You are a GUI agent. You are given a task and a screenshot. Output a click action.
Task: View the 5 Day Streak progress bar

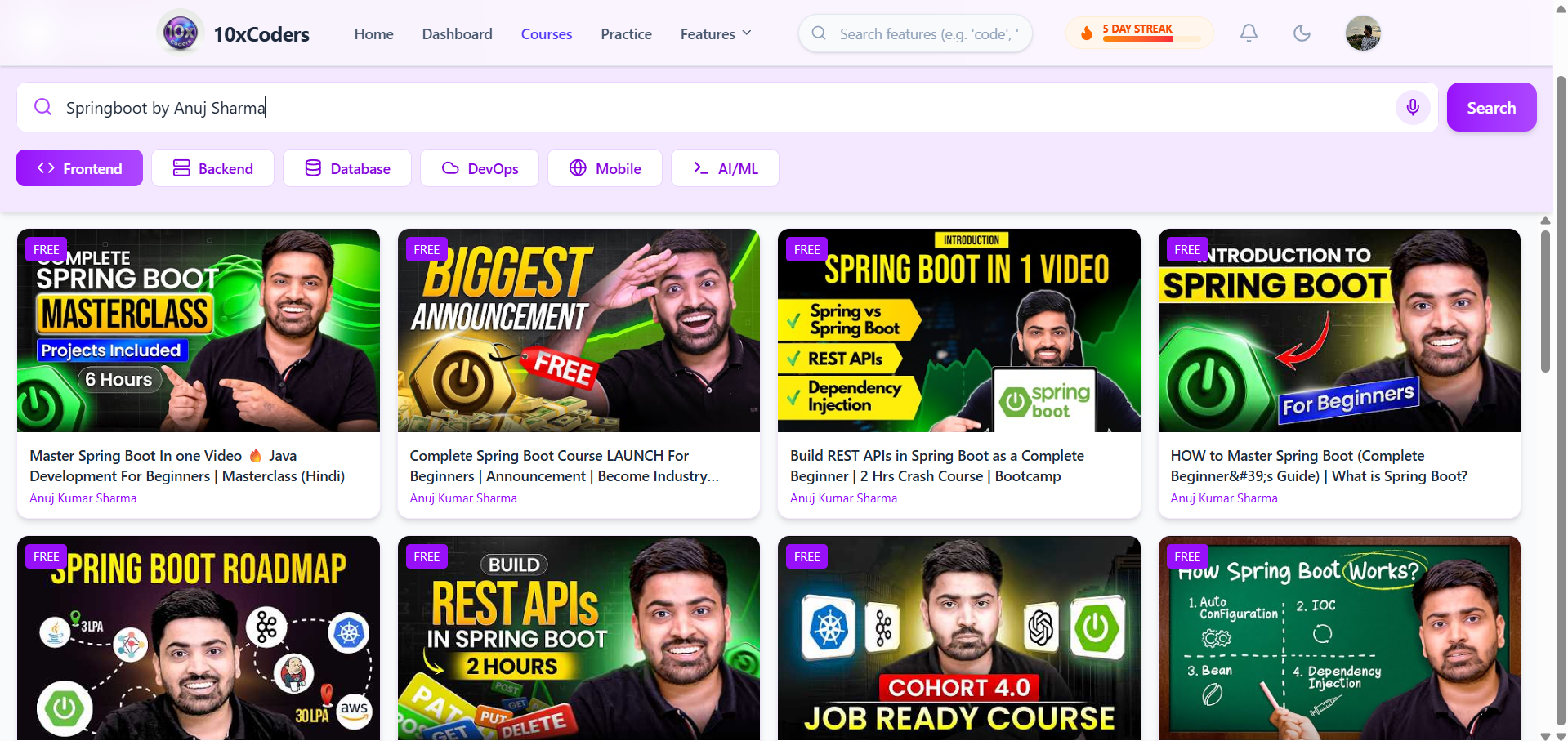pyautogui.click(x=1152, y=38)
